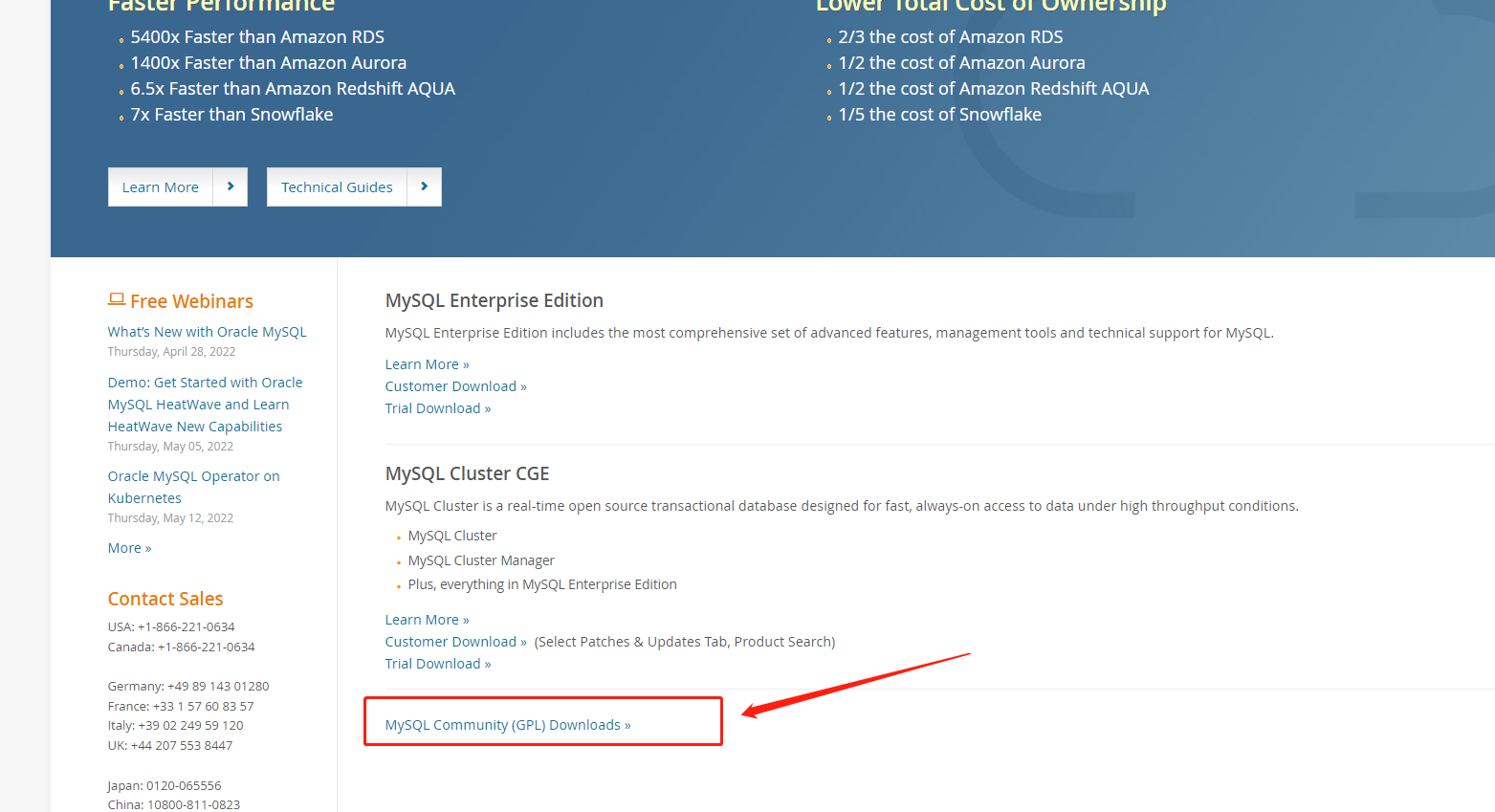Open the Contact Sales heading link
This screenshot has width=1495, height=812.
[165, 599]
